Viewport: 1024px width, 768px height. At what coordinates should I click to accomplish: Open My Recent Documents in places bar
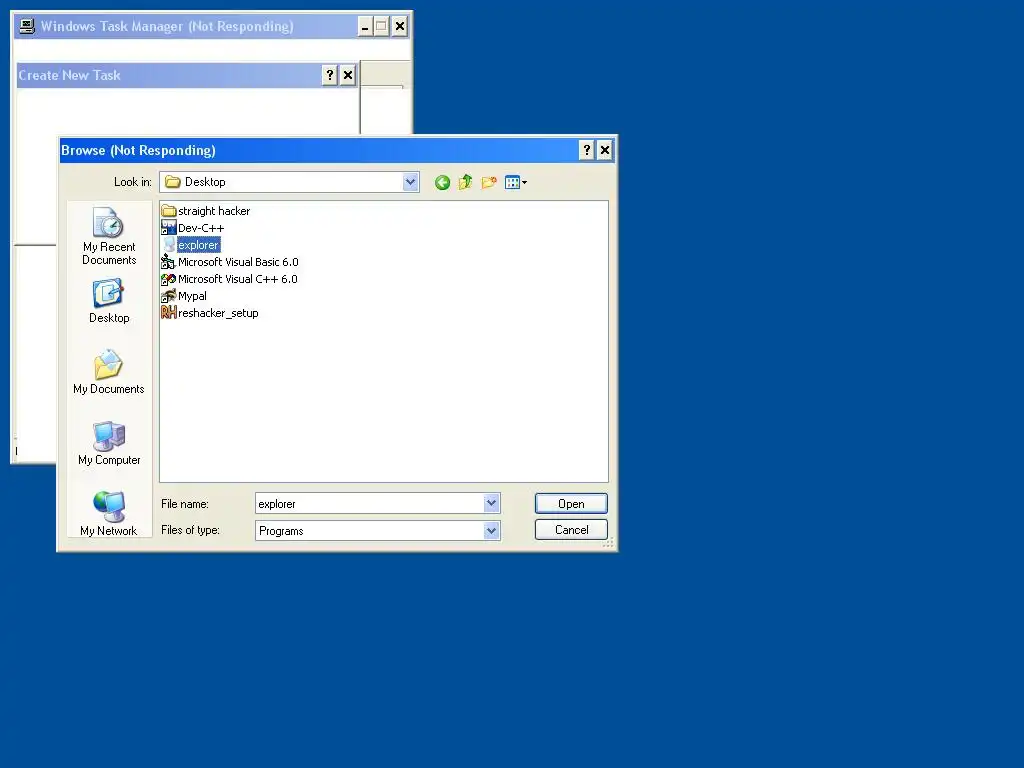tap(109, 236)
